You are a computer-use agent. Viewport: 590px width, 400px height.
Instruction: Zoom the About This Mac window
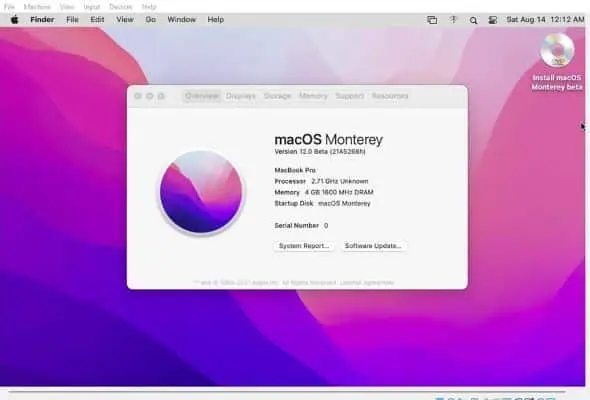click(x=161, y=96)
